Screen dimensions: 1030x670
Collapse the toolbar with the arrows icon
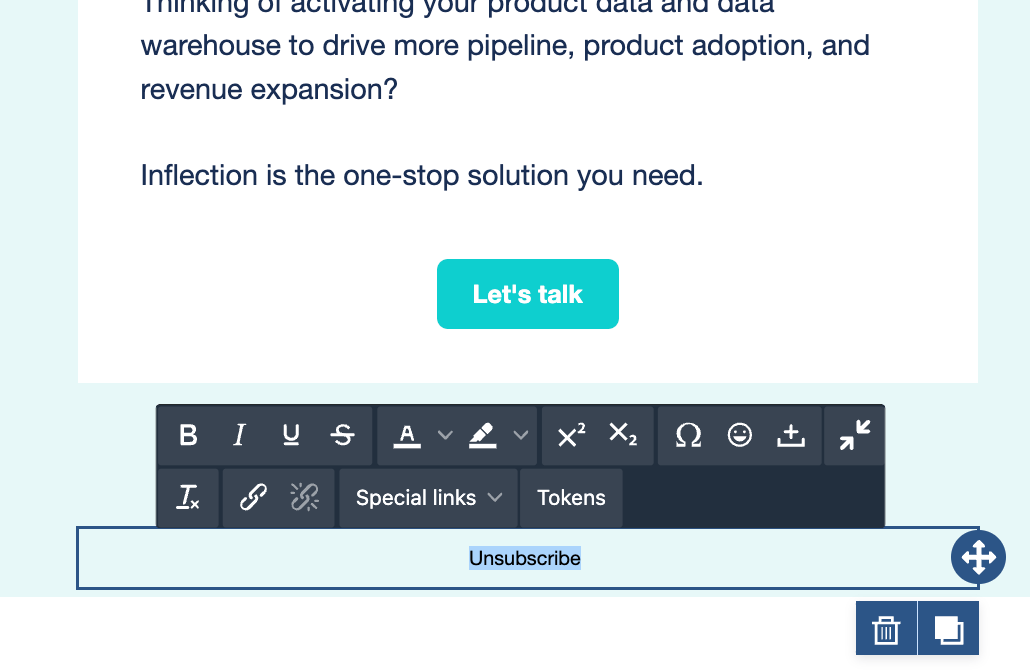855,435
